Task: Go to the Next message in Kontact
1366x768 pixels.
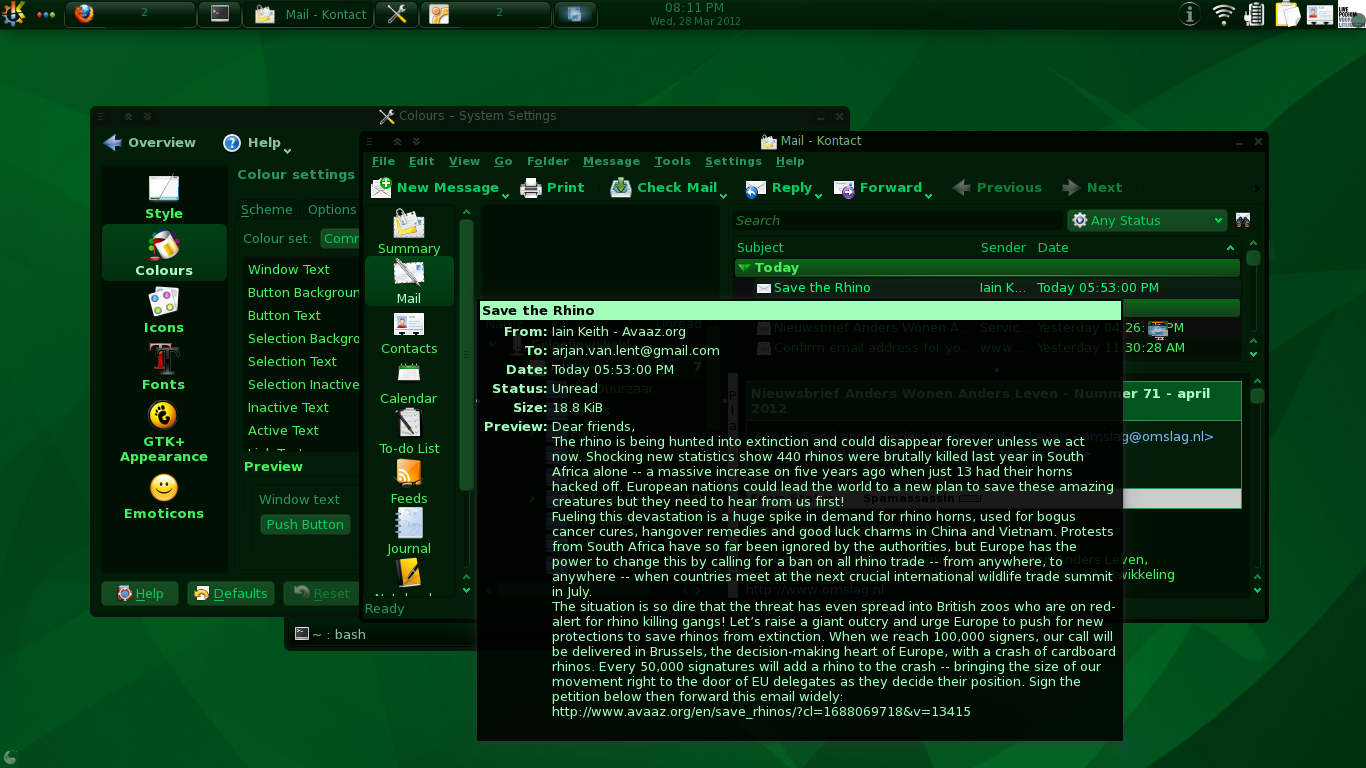Action: pyautogui.click(x=1092, y=187)
